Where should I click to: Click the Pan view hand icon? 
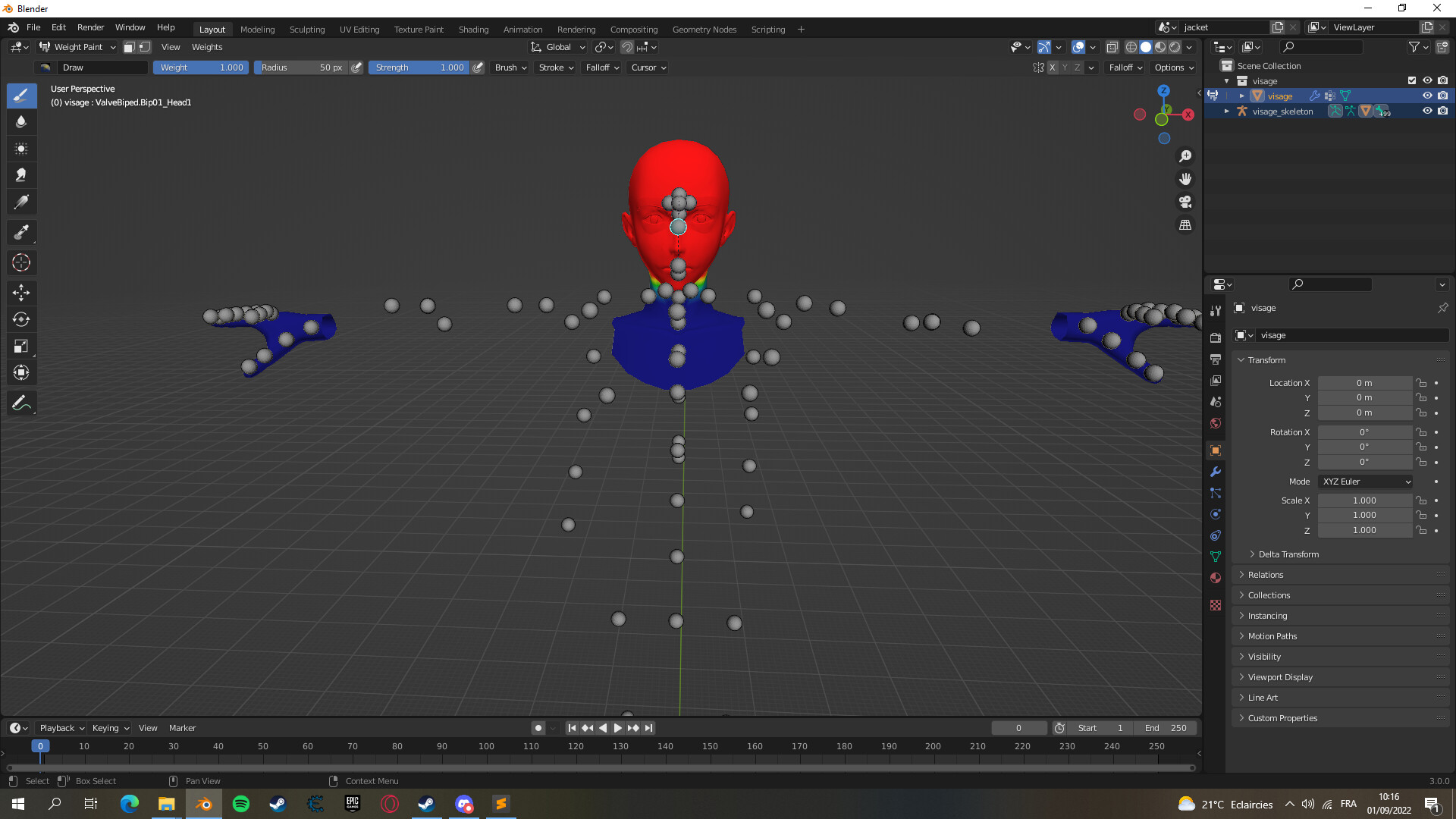(1185, 179)
